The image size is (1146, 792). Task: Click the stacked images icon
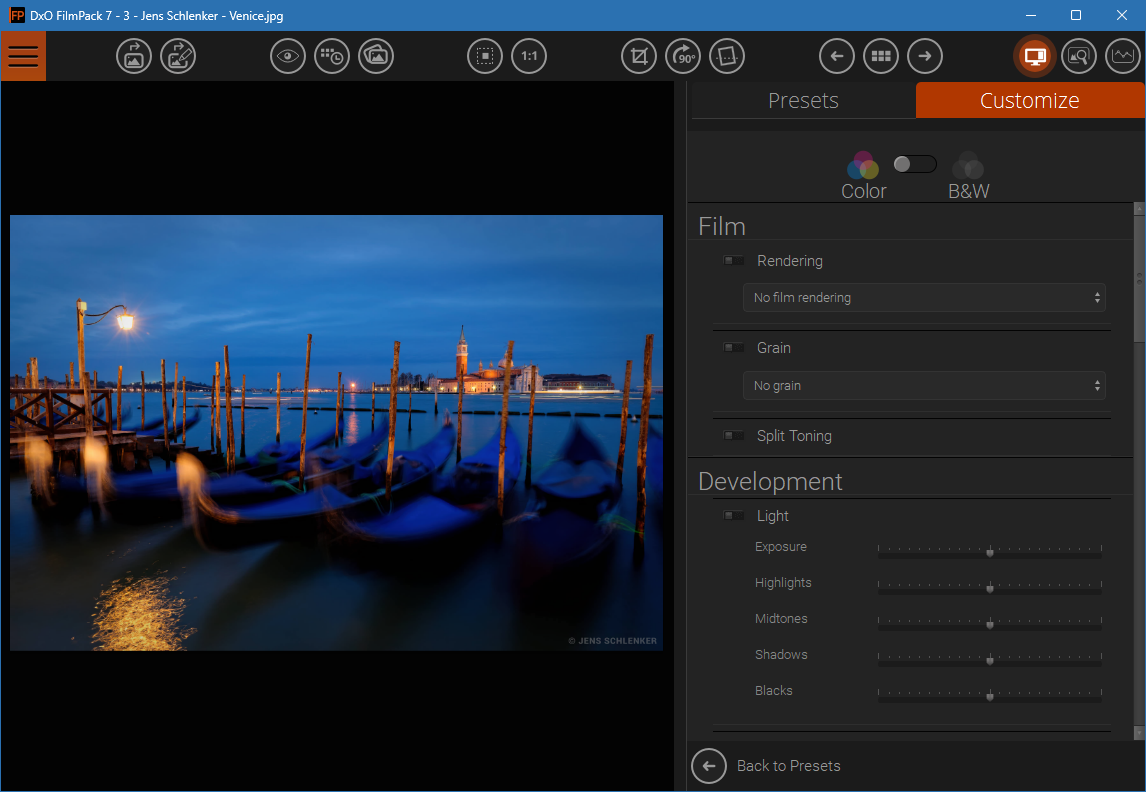[x=376, y=56]
